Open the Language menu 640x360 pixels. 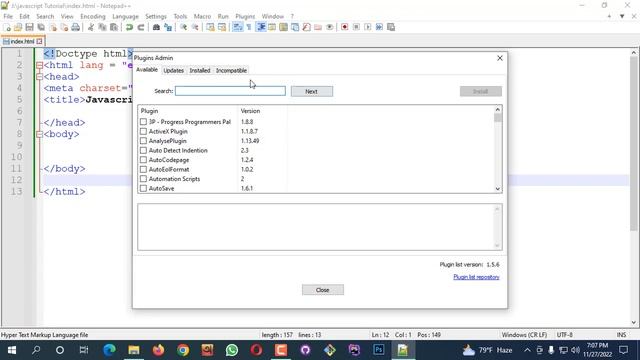click(x=125, y=16)
